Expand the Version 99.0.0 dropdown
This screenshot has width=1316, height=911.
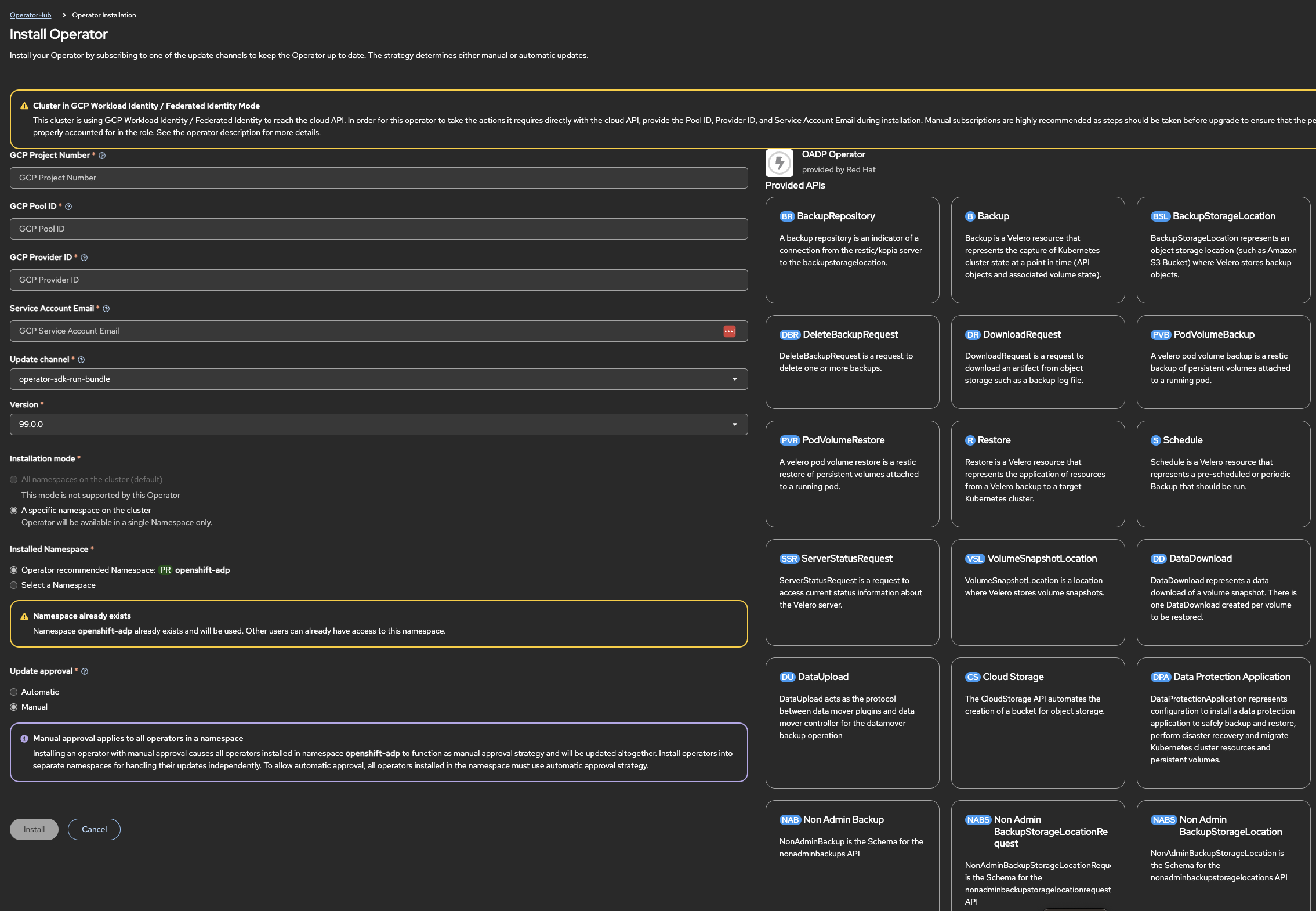pyautogui.click(x=378, y=424)
